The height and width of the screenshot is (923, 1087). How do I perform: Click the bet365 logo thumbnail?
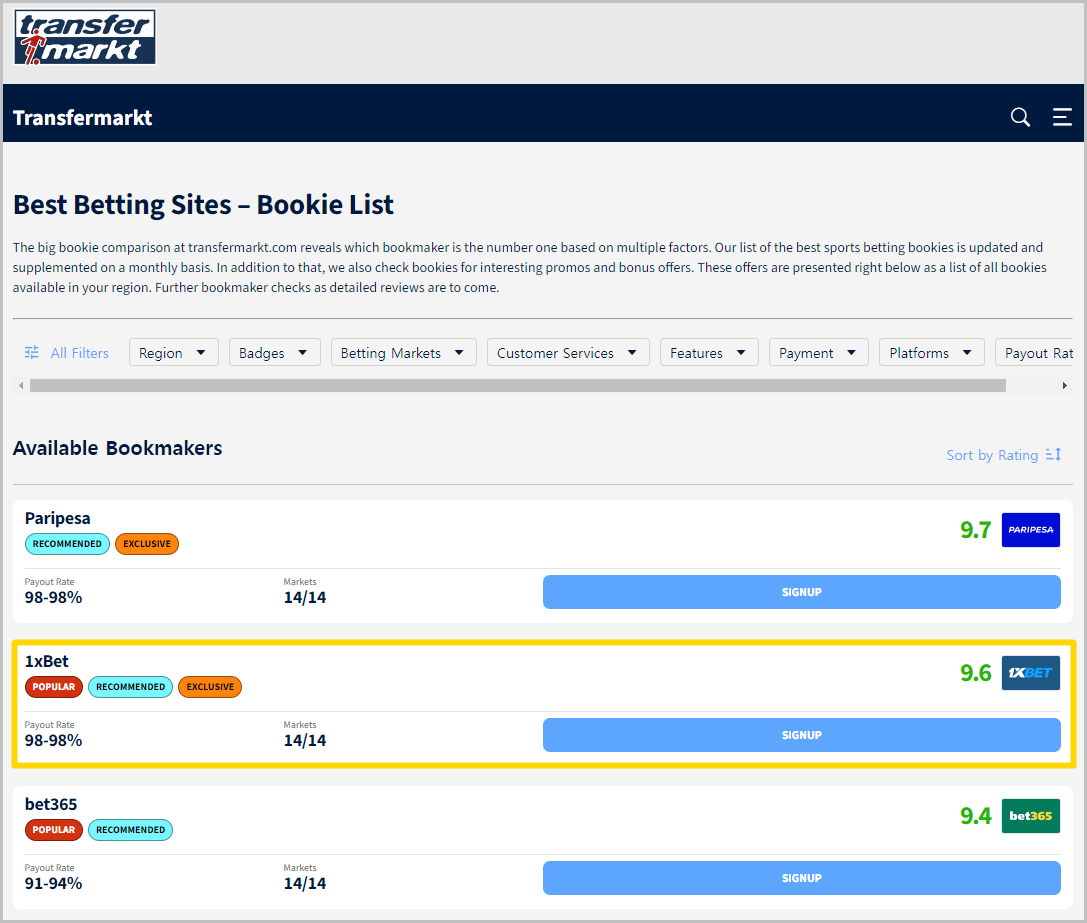click(1030, 816)
